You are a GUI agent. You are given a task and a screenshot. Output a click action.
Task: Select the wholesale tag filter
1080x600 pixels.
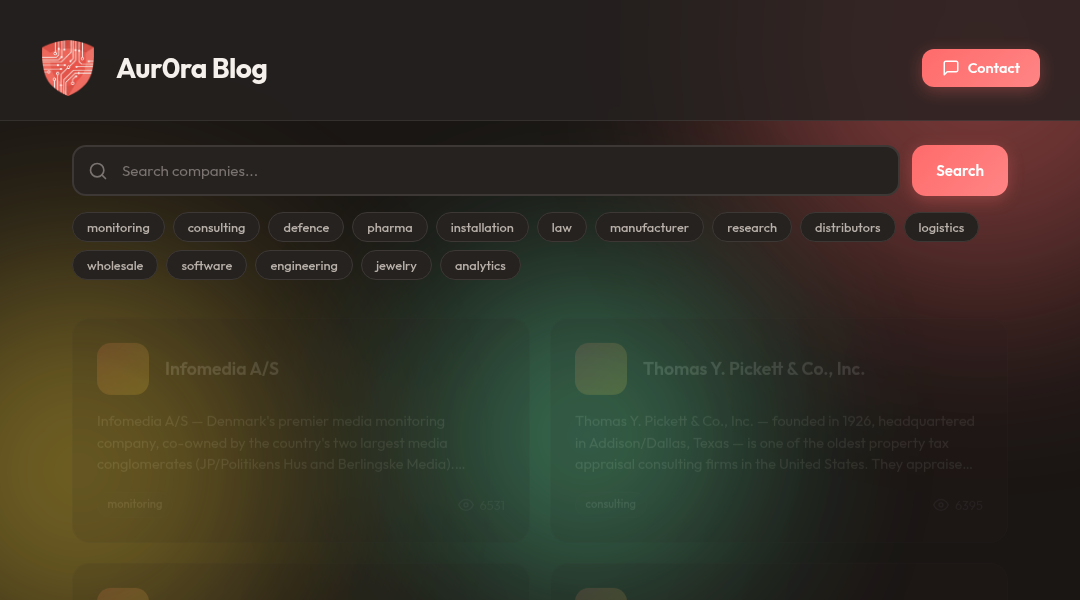coord(115,265)
